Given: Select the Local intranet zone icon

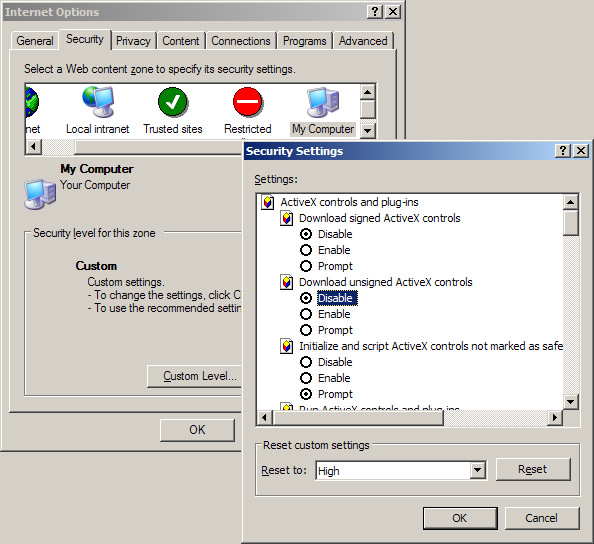Looking at the screenshot, I should click(x=98, y=102).
